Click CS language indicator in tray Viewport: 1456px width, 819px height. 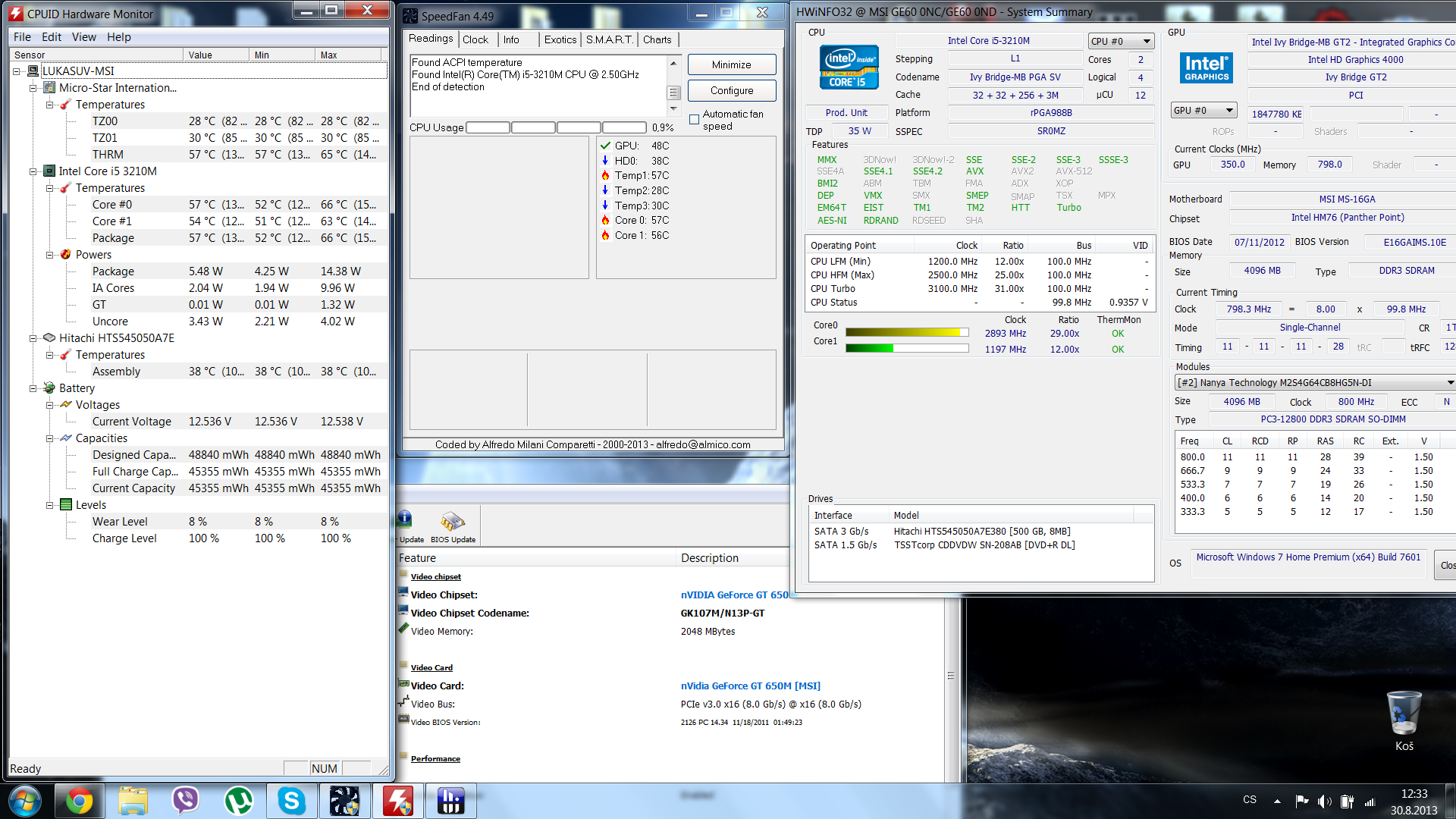pos(1250,800)
